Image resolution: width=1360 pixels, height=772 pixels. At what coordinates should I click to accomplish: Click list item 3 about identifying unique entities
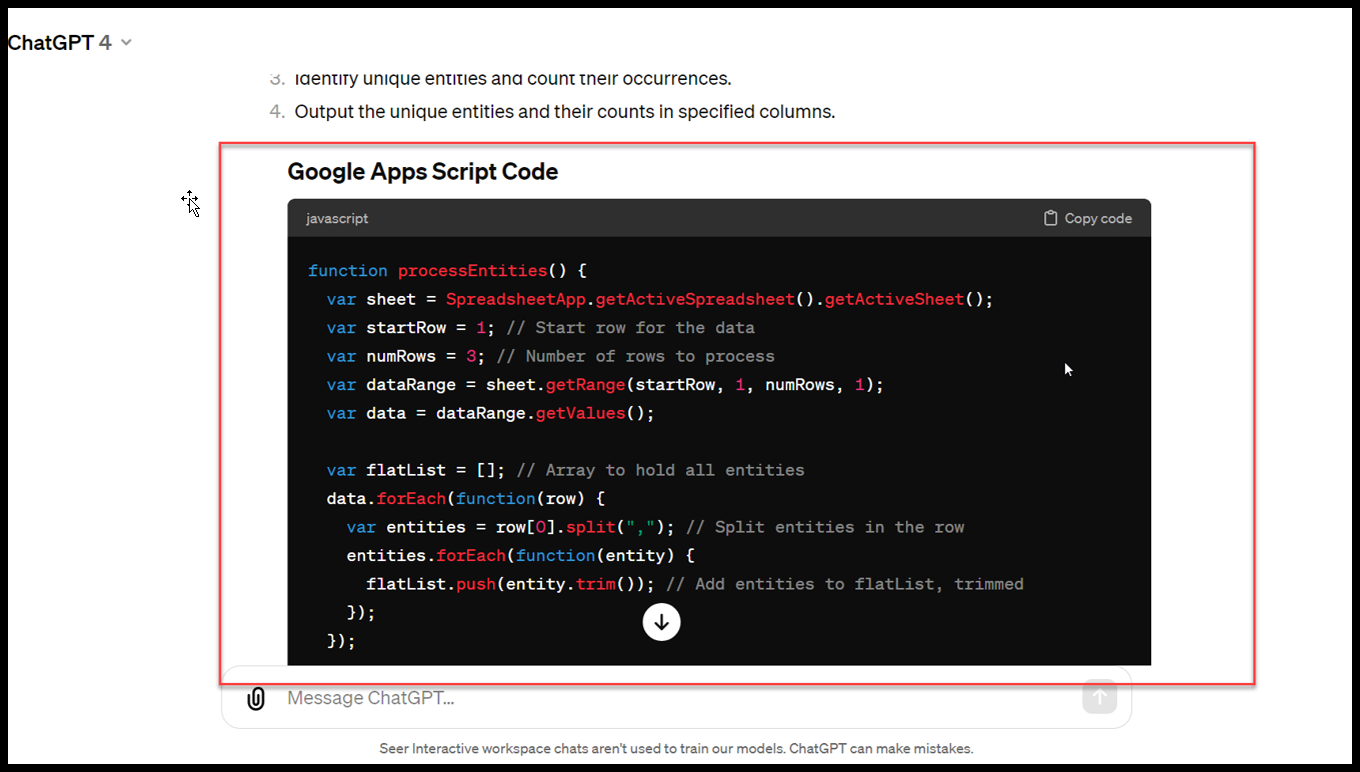512,79
